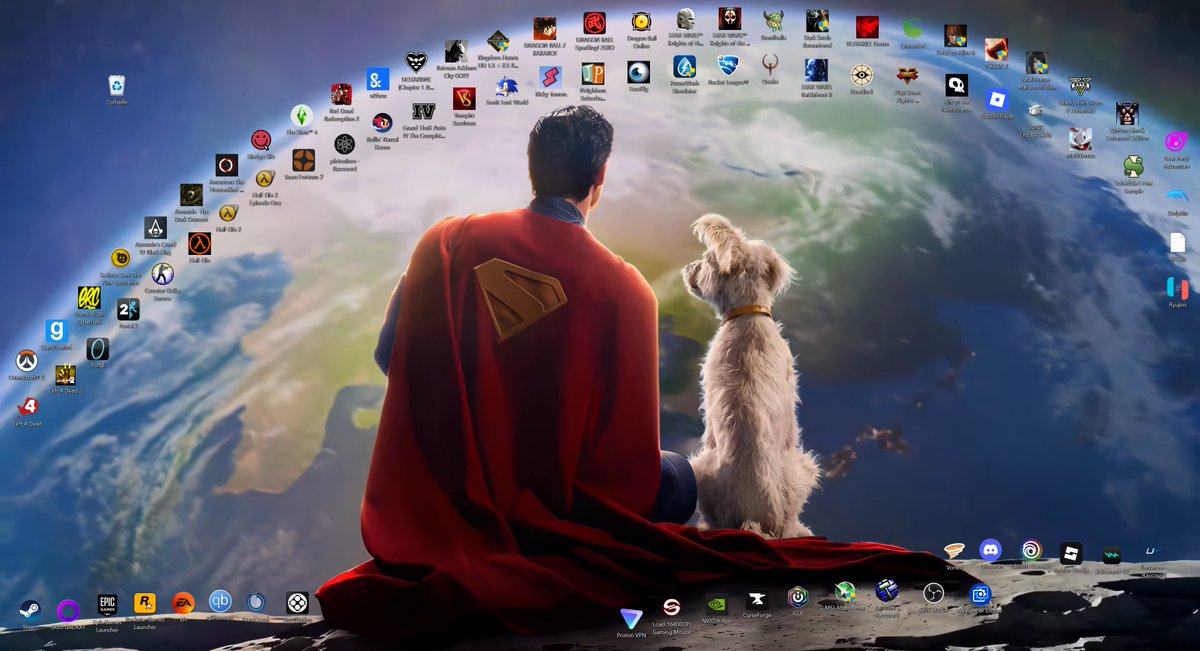Viewport: 1200px width, 651px height.
Task: Open the Rockstar Games Launcher icon
Action: pyautogui.click(x=145, y=603)
